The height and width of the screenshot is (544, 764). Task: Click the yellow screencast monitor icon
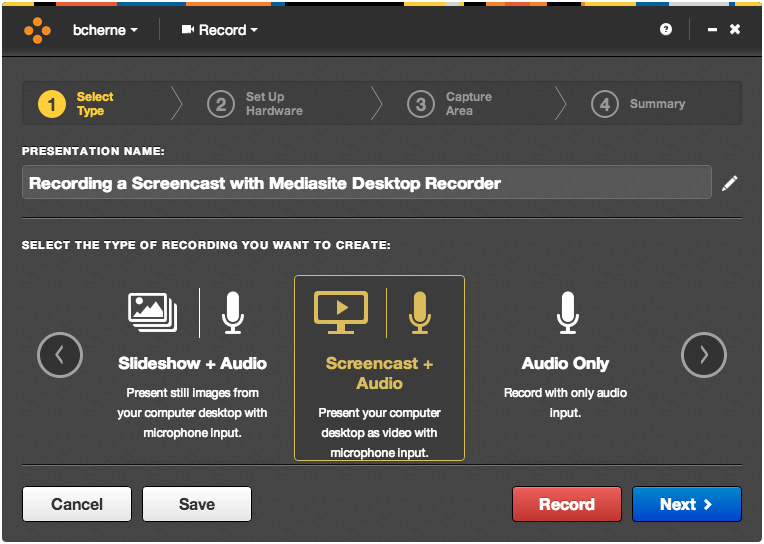tap(341, 312)
